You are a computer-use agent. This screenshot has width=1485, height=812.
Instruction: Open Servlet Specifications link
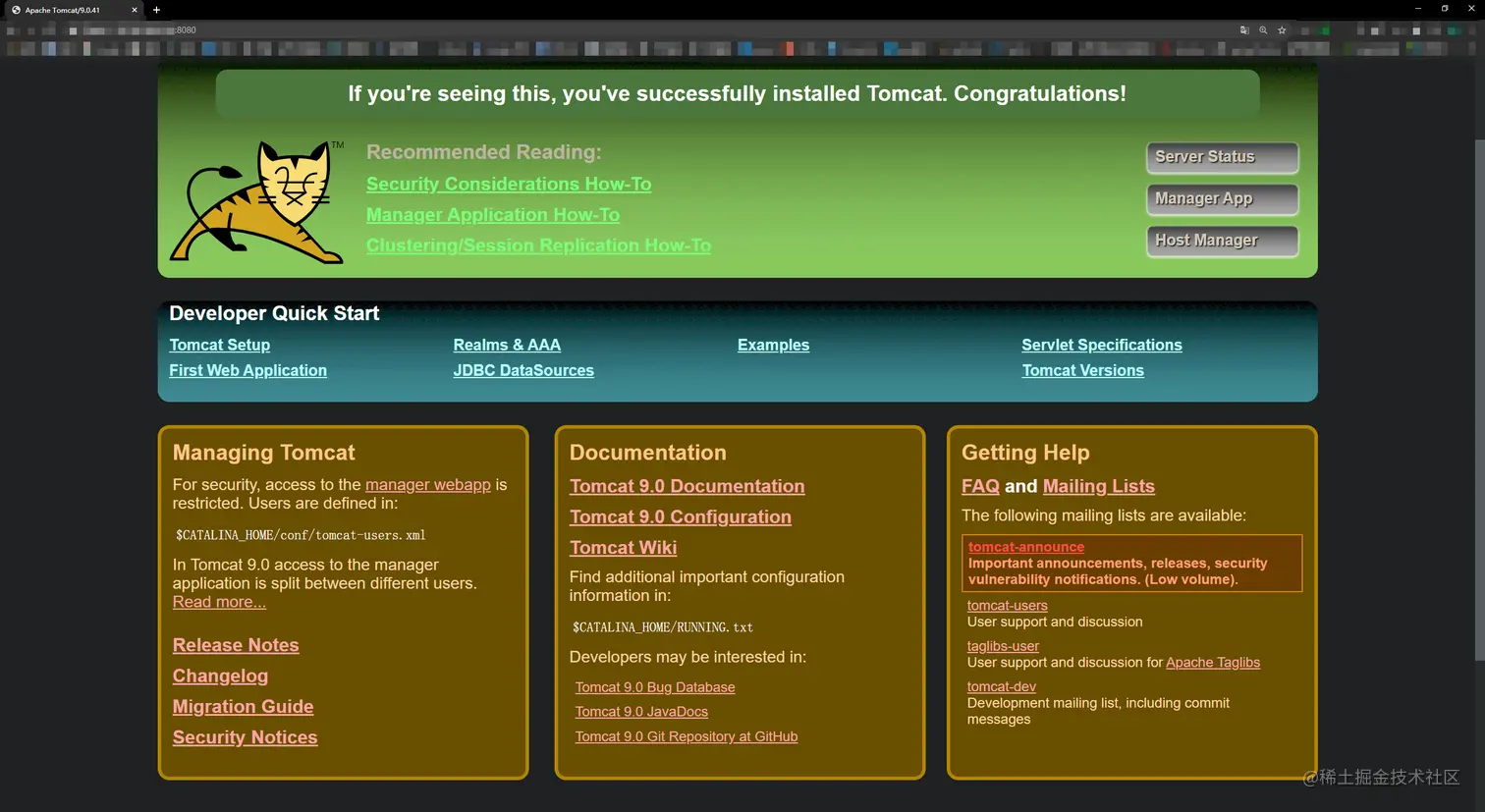pos(1102,345)
